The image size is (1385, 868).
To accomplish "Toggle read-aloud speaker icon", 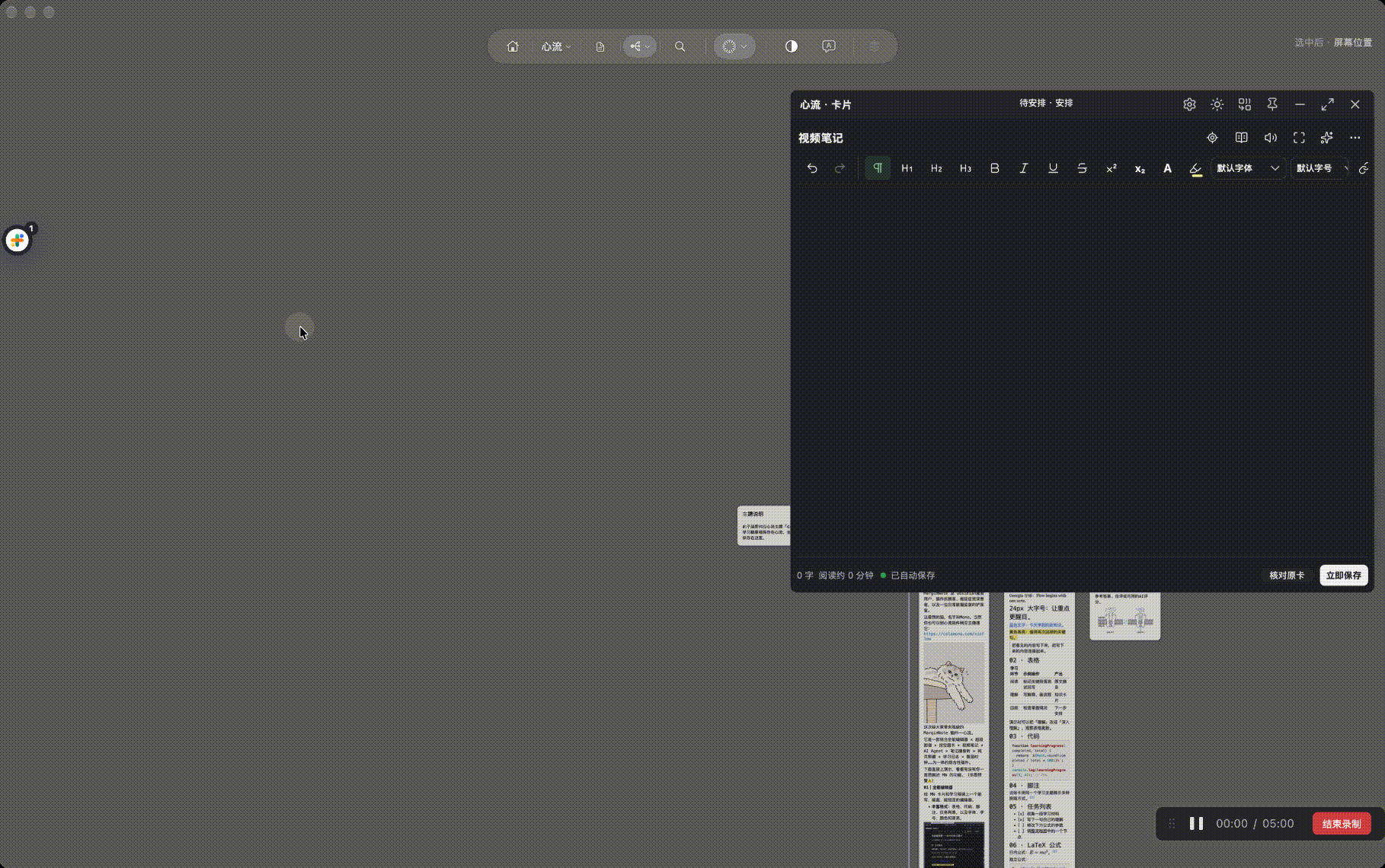I will pyautogui.click(x=1270, y=138).
